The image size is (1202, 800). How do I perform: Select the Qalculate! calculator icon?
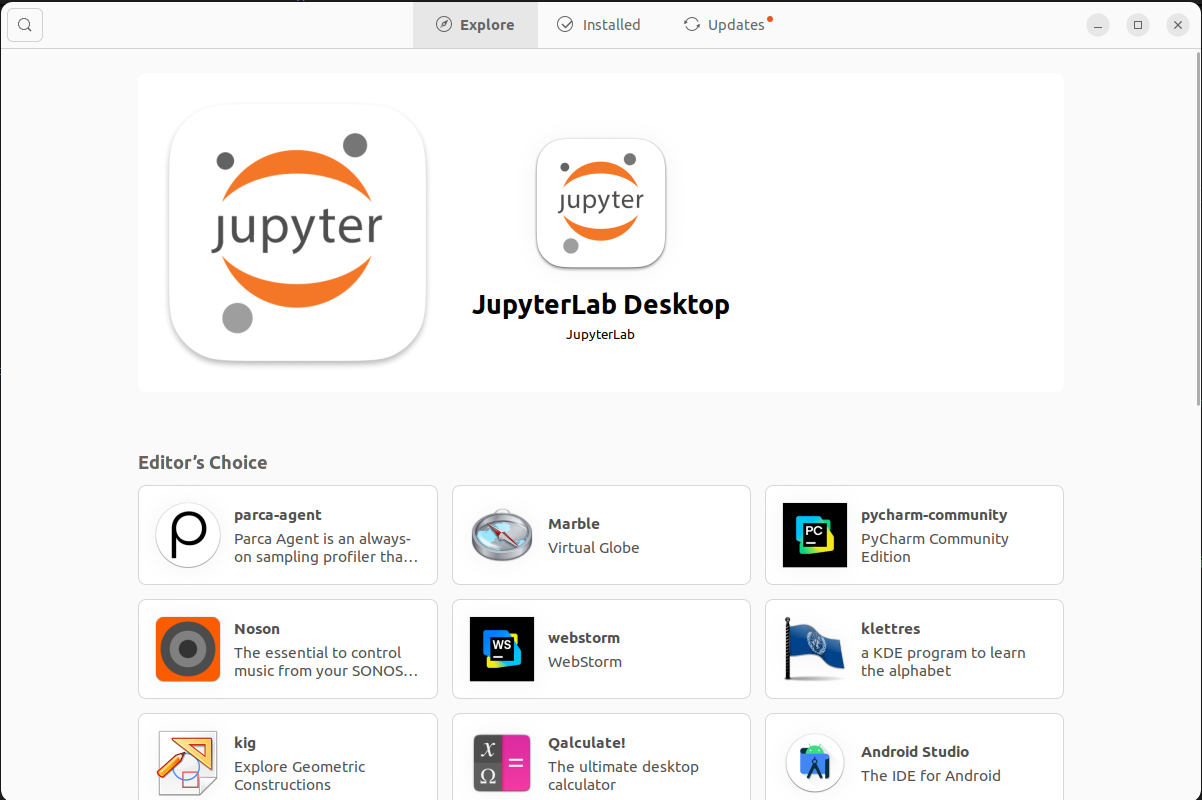pyautogui.click(x=501, y=762)
